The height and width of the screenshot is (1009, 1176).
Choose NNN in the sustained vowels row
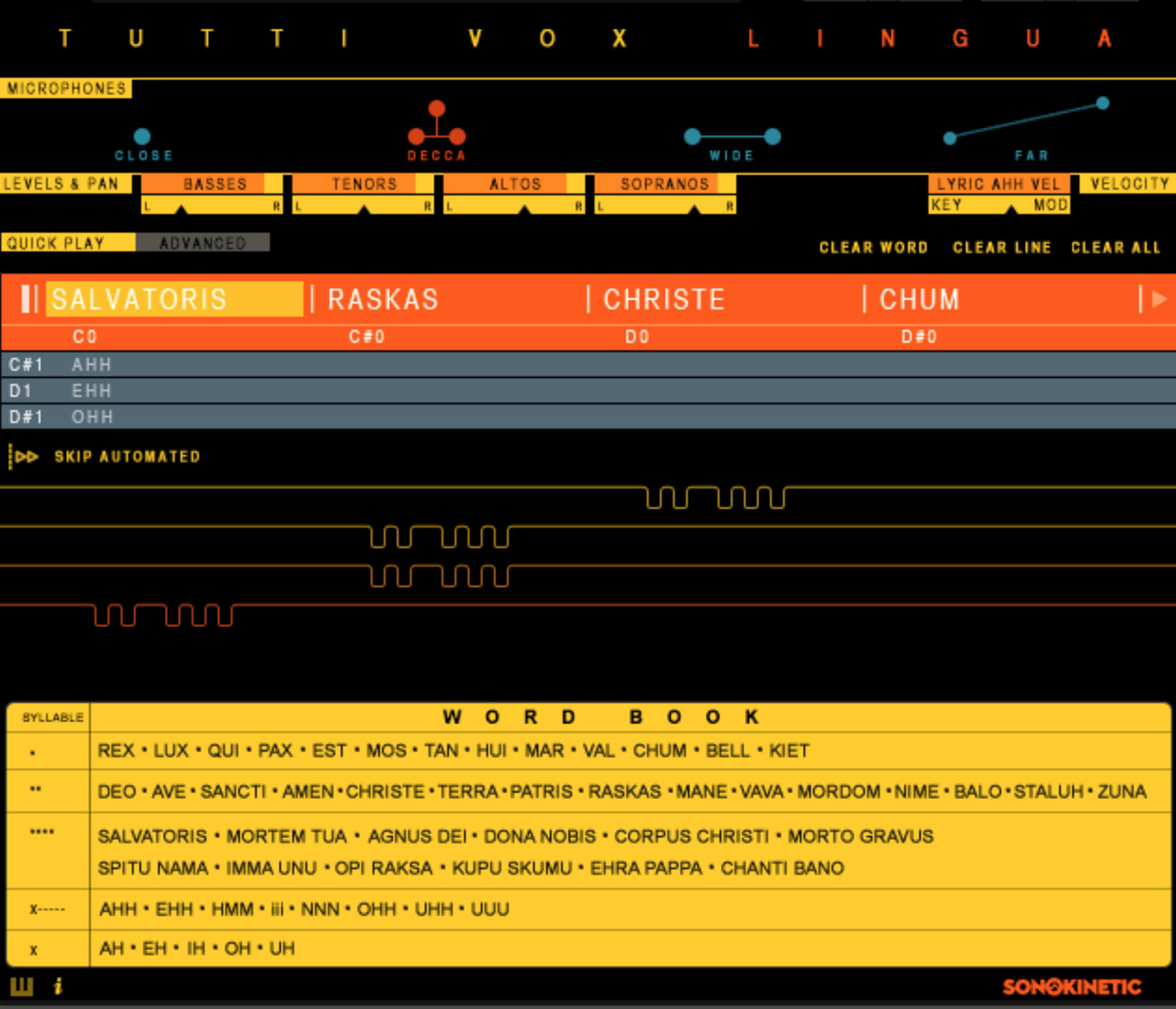pyautogui.click(x=319, y=909)
